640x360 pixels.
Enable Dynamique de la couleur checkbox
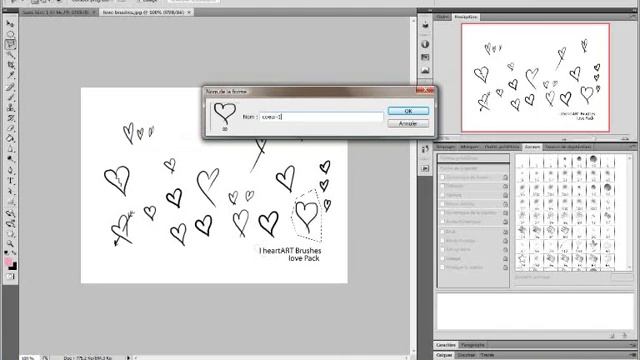pyautogui.click(x=442, y=213)
